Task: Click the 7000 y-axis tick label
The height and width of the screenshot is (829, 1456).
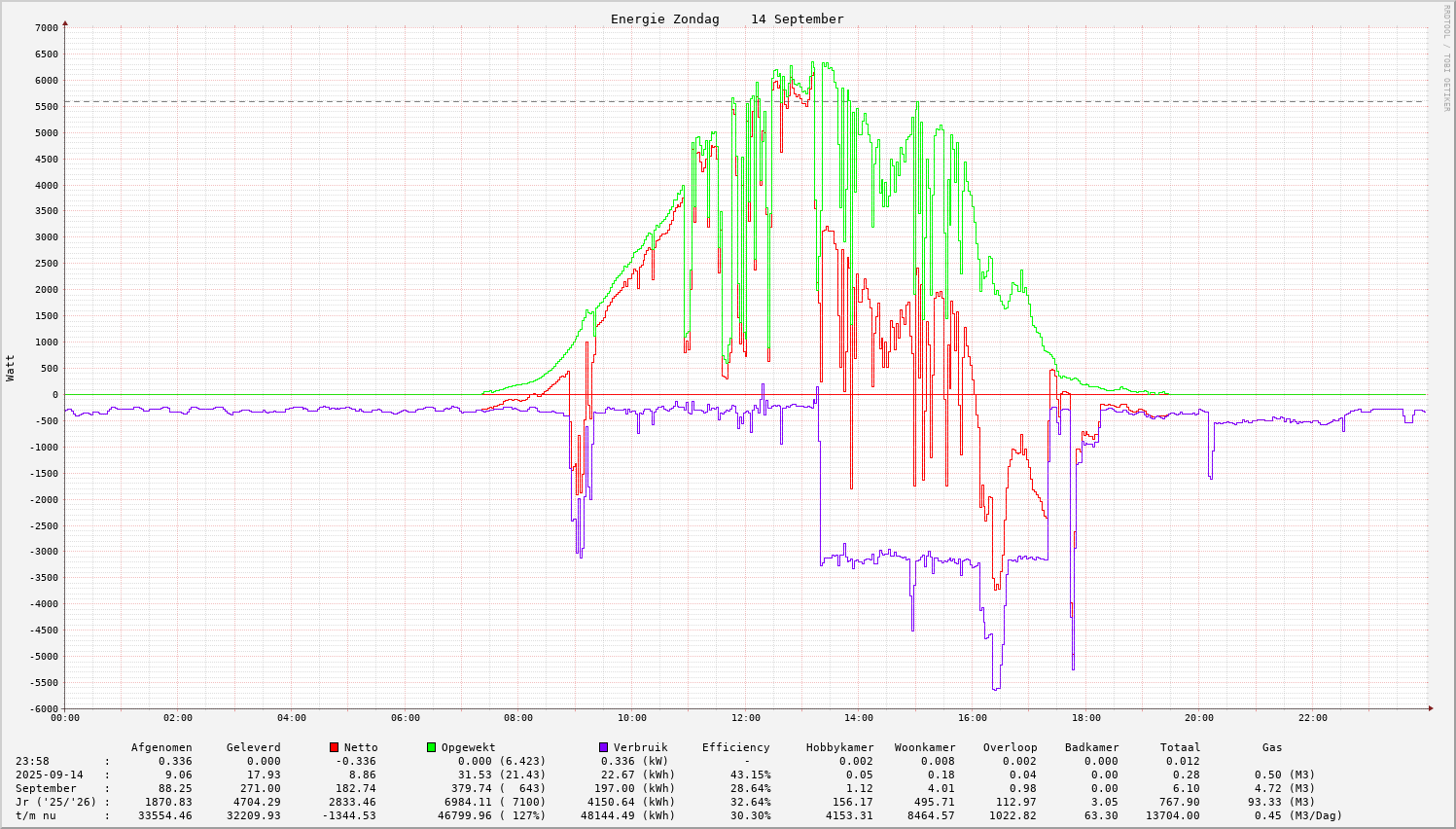Action: [x=46, y=28]
